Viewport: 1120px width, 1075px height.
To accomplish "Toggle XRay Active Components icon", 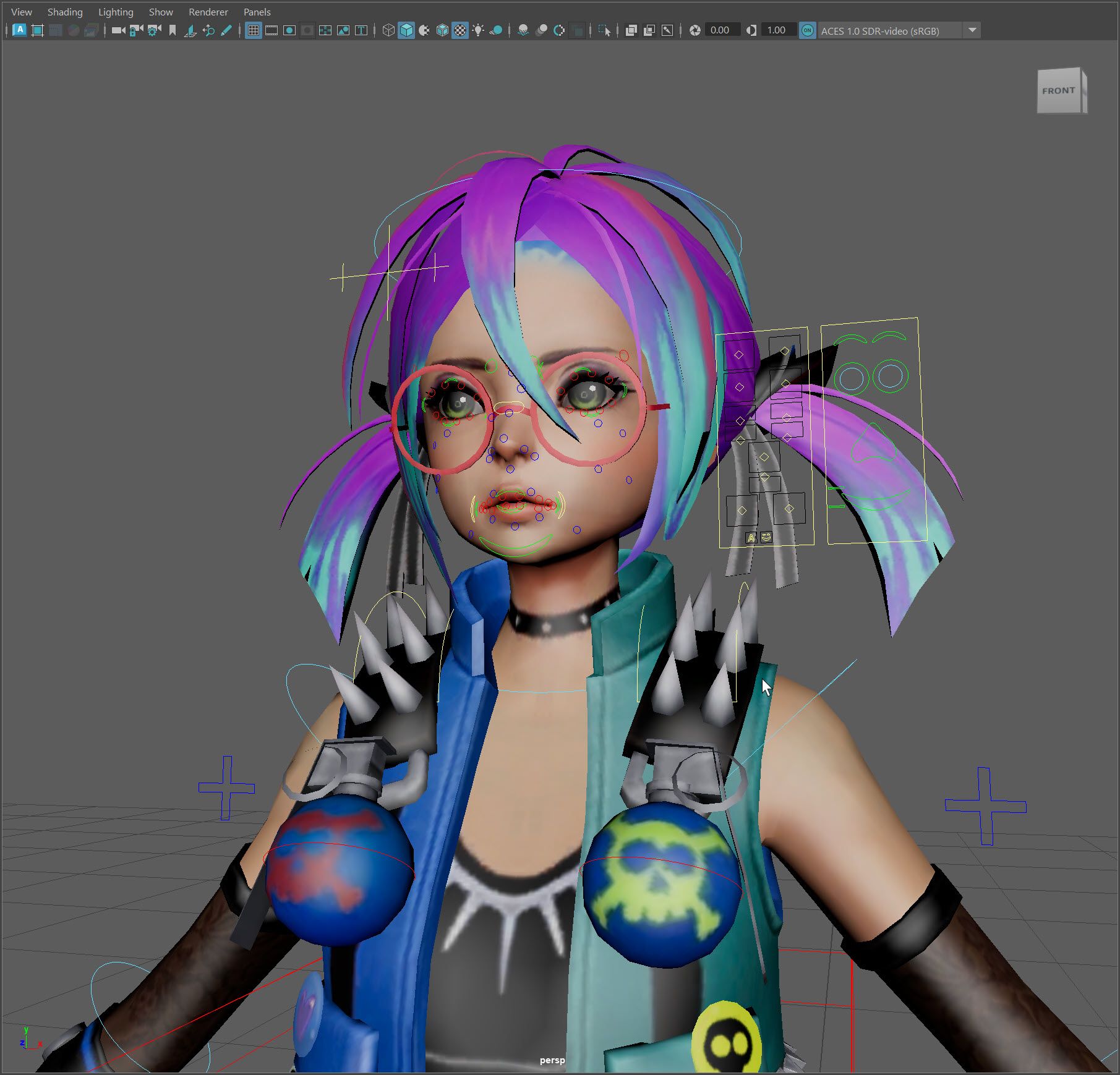I will coord(649,30).
